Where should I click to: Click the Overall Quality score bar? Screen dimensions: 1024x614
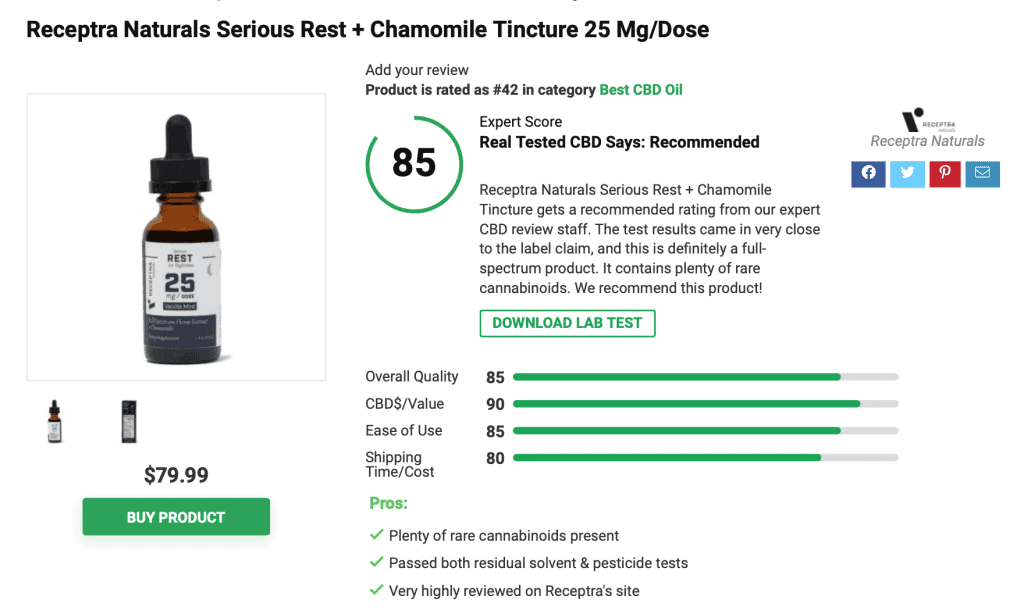[x=705, y=377]
